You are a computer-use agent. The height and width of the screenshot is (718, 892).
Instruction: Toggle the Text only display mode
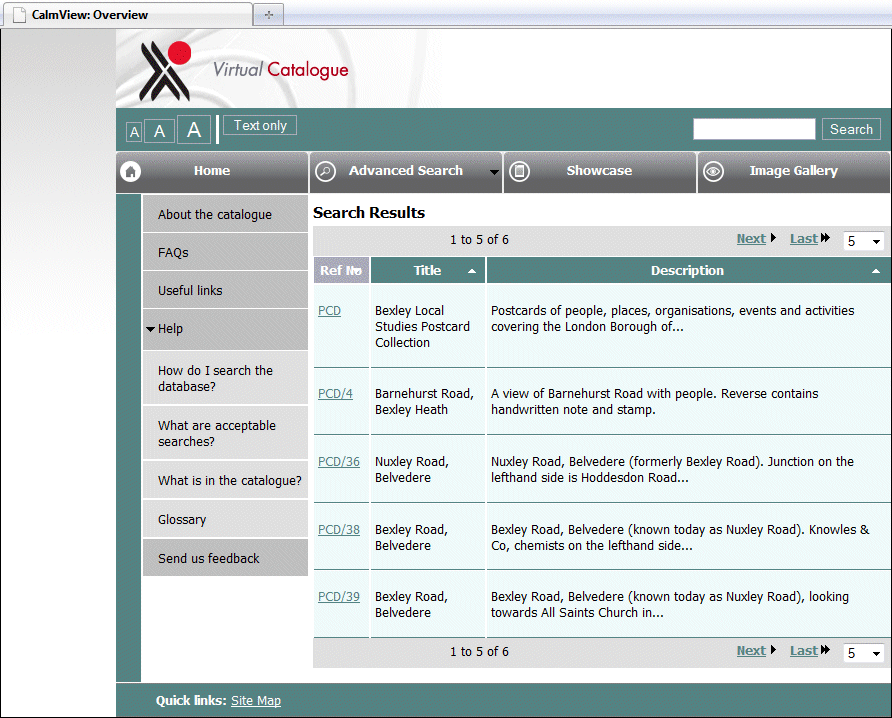coord(259,125)
